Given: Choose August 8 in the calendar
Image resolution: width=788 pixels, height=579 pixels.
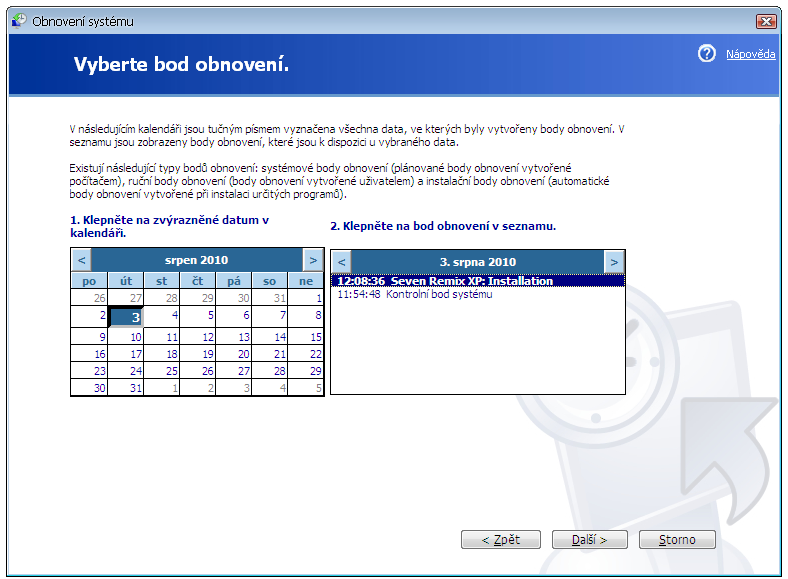Looking at the screenshot, I should 306,316.
